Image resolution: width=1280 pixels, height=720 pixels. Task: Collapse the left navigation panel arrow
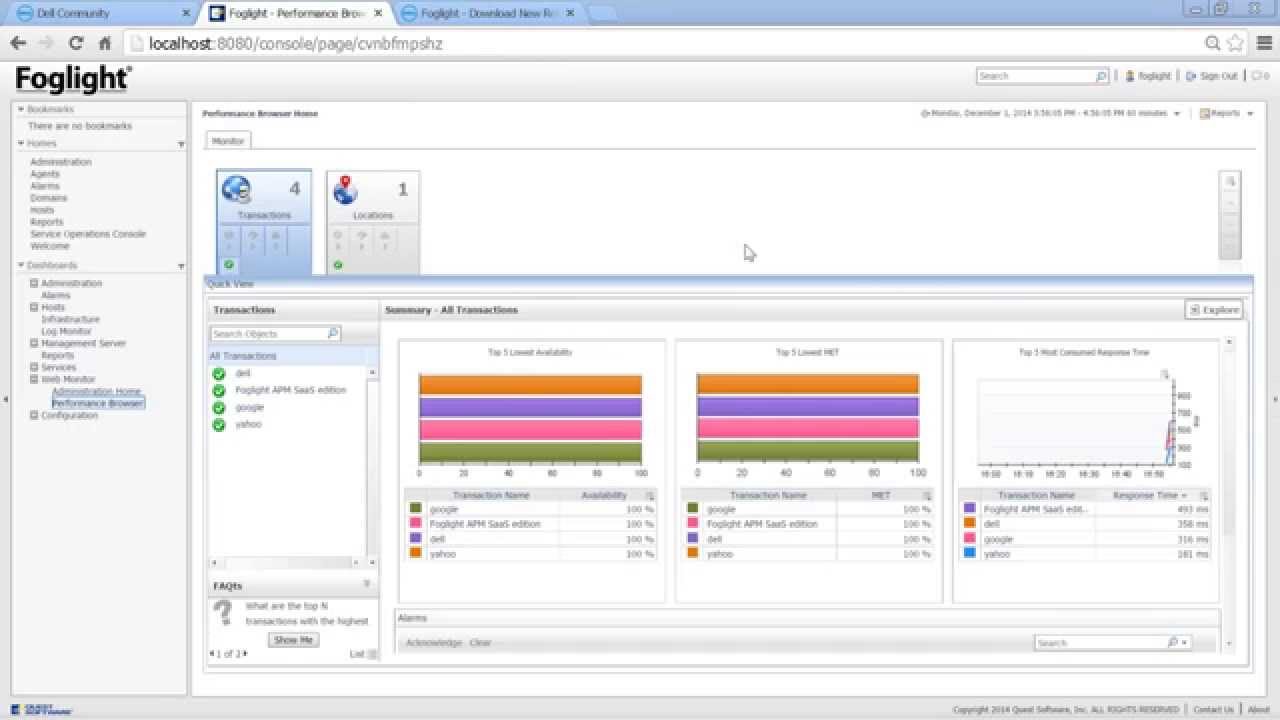6,399
